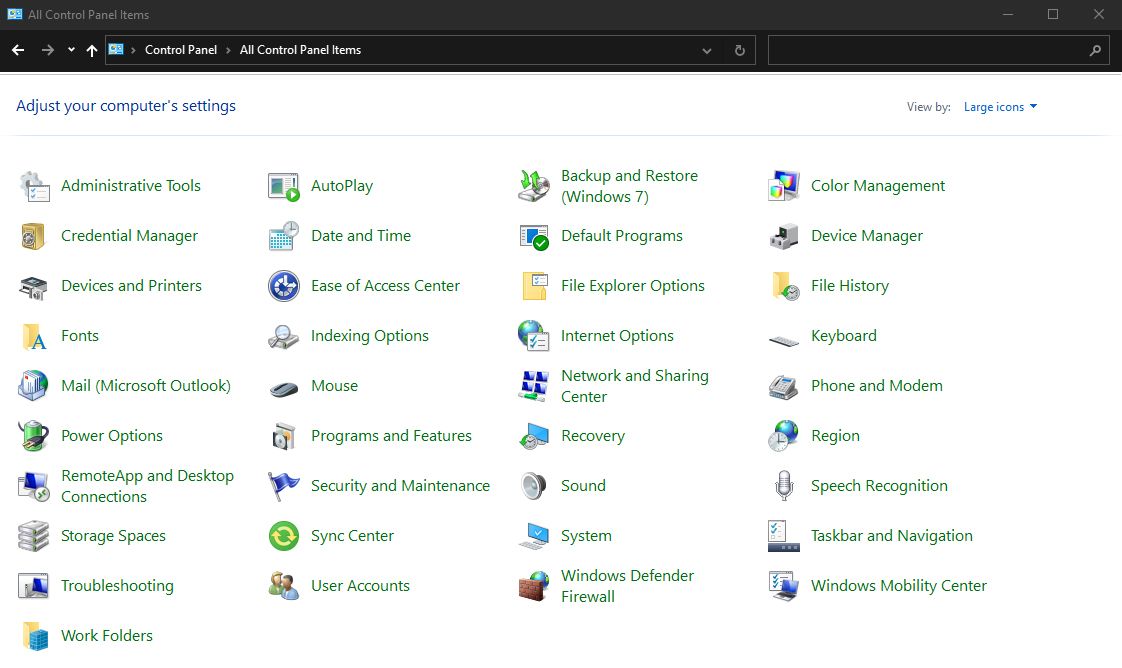Open the Device Manager icon
Viewport: 1122px width, 668px height.
point(784,236)
